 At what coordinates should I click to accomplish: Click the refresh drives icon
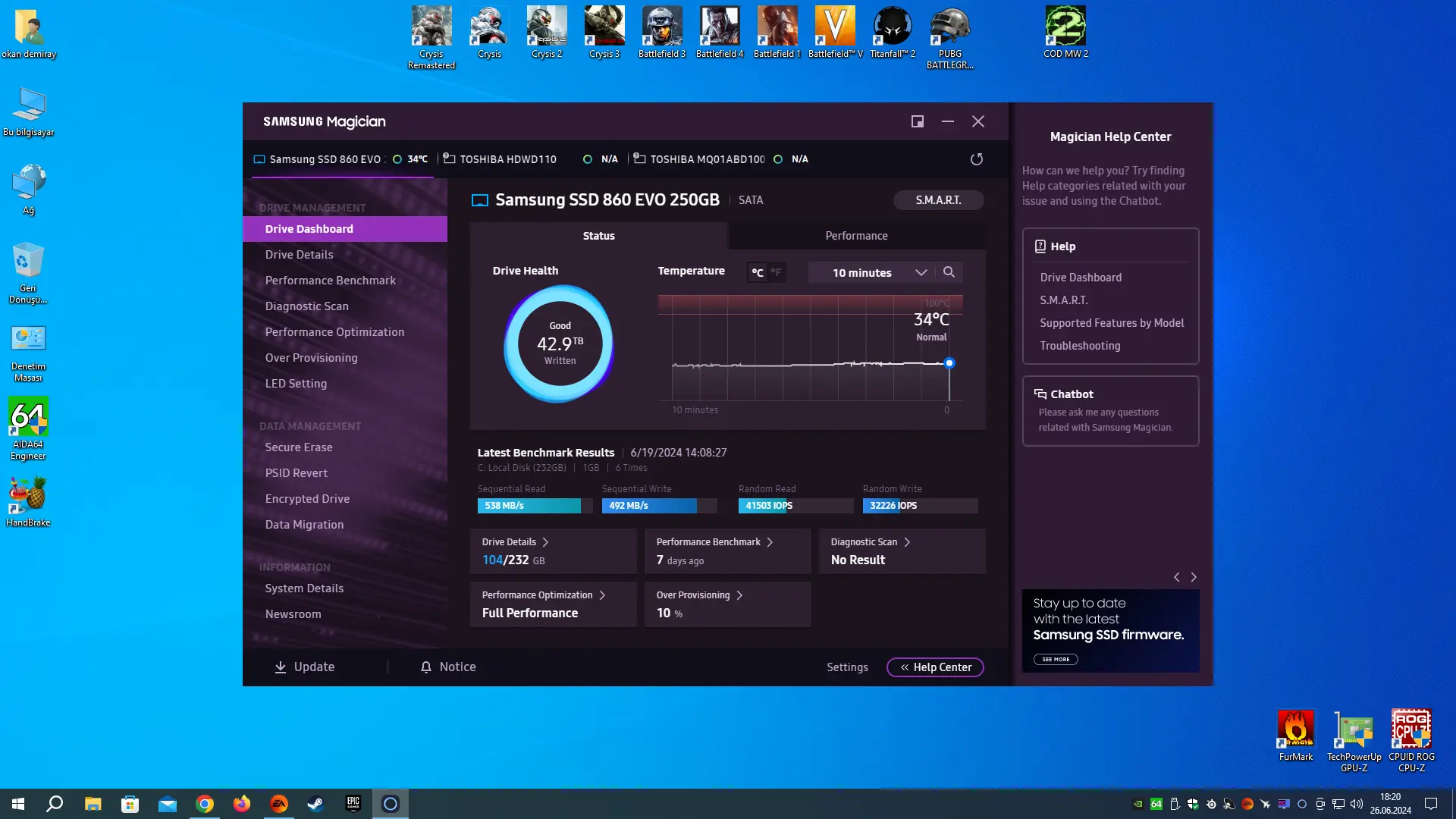(977, 159)
